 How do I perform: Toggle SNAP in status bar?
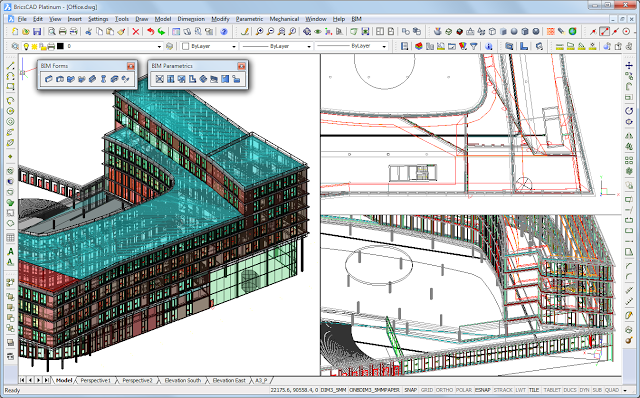click(x=410, y=390)
